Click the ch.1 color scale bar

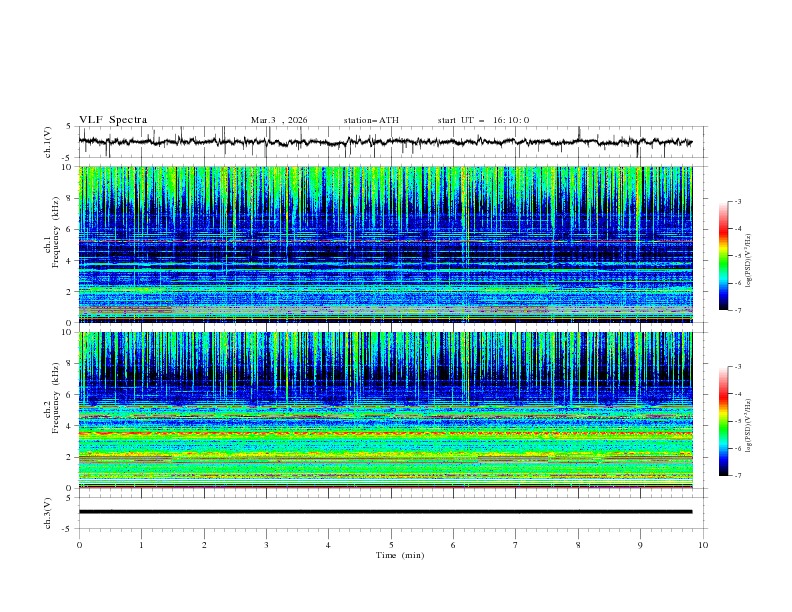pyautogui.click(x=724, y=256)
